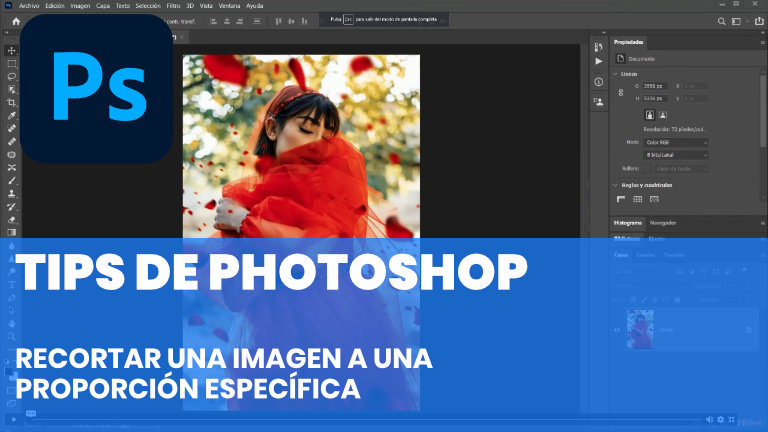Screen dimensions: 768x432
Task: Toggle grid in Reglas y cuadrículas
Action: point(637,199)
